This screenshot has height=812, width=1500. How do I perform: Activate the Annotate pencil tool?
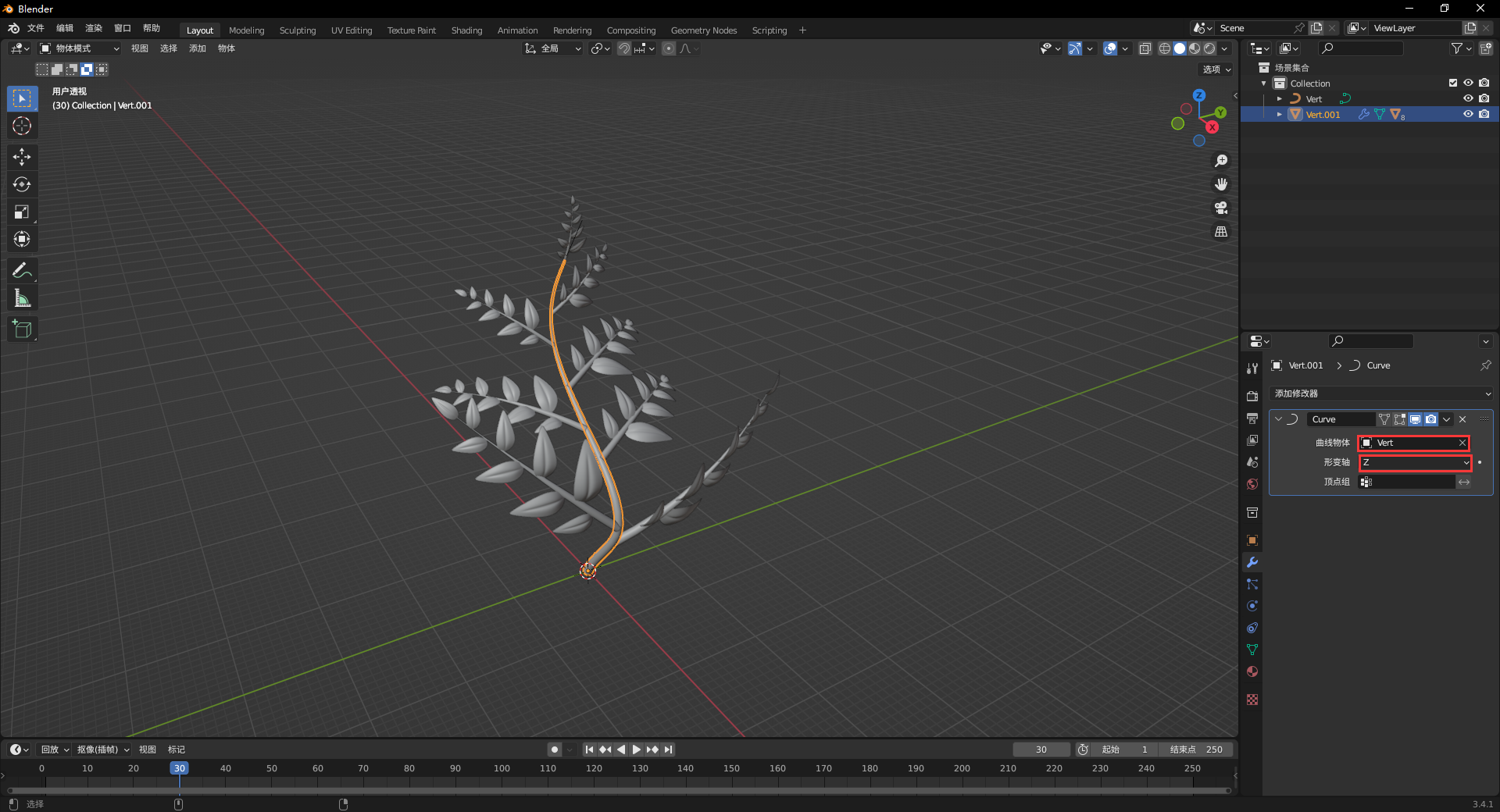point(22,271)
